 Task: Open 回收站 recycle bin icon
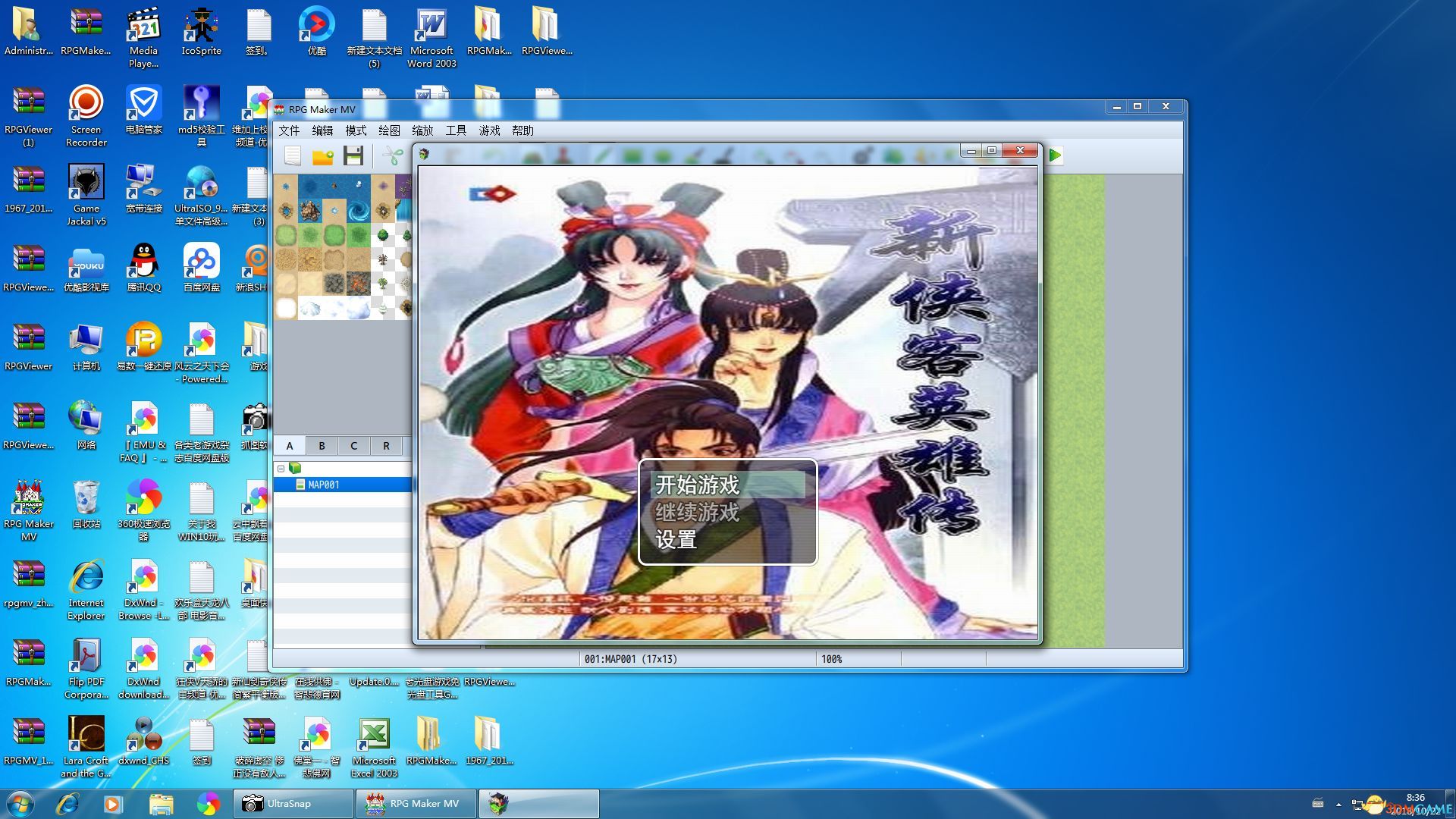86,504
